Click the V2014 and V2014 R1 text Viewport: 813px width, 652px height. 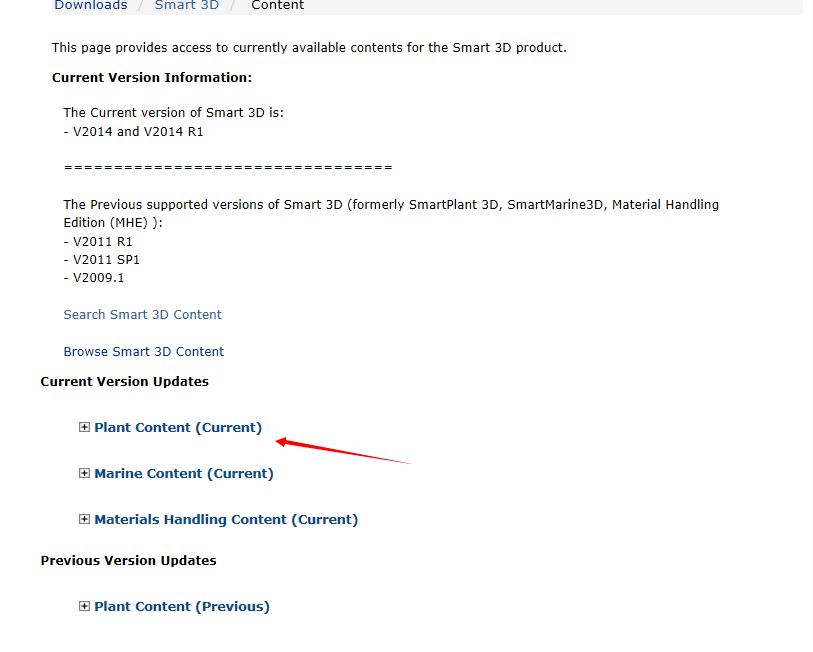[x=138, y=132]
